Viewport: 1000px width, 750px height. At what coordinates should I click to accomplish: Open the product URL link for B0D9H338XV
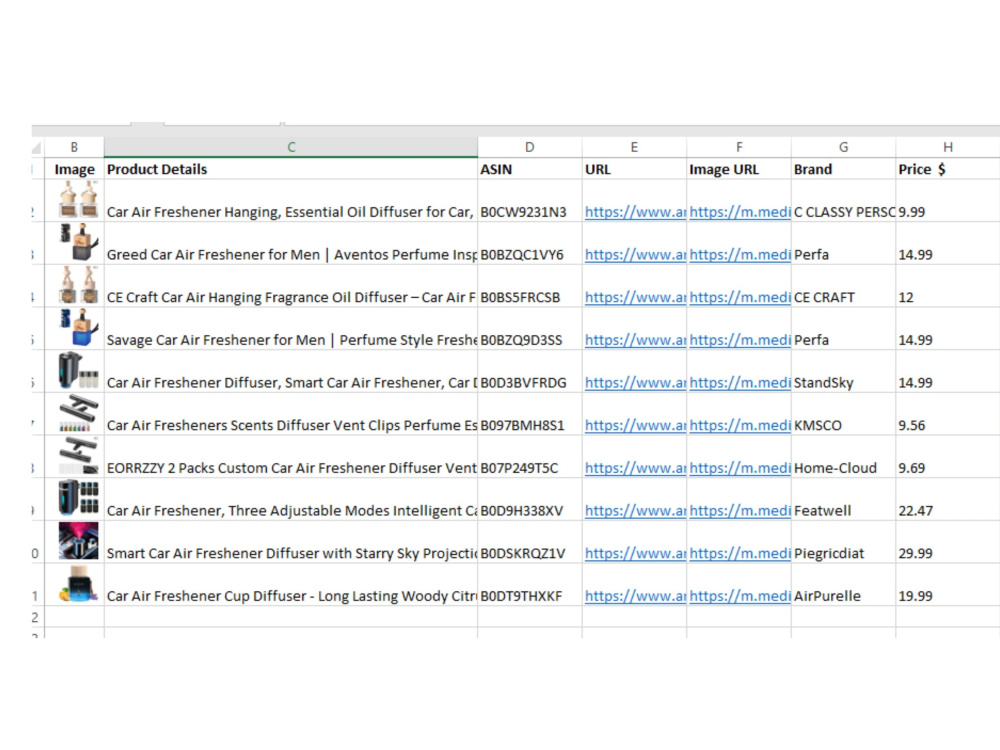(x=635, y=511)
